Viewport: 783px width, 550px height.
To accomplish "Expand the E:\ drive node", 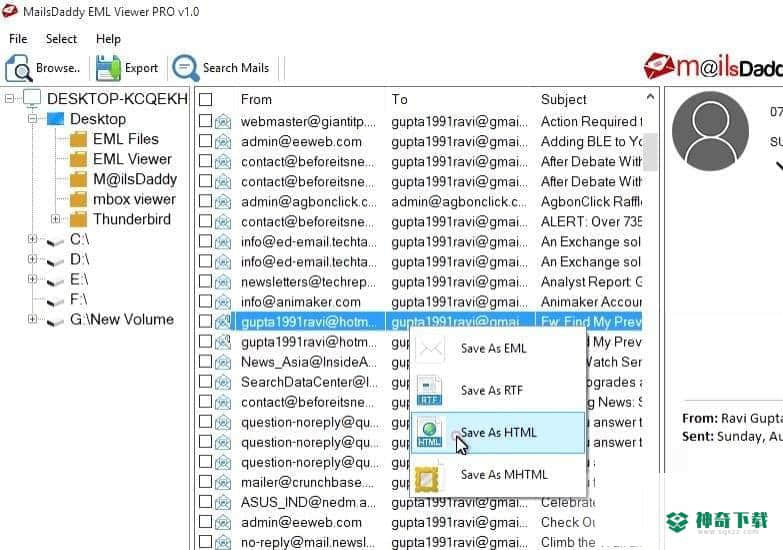I will coord(32,279).
